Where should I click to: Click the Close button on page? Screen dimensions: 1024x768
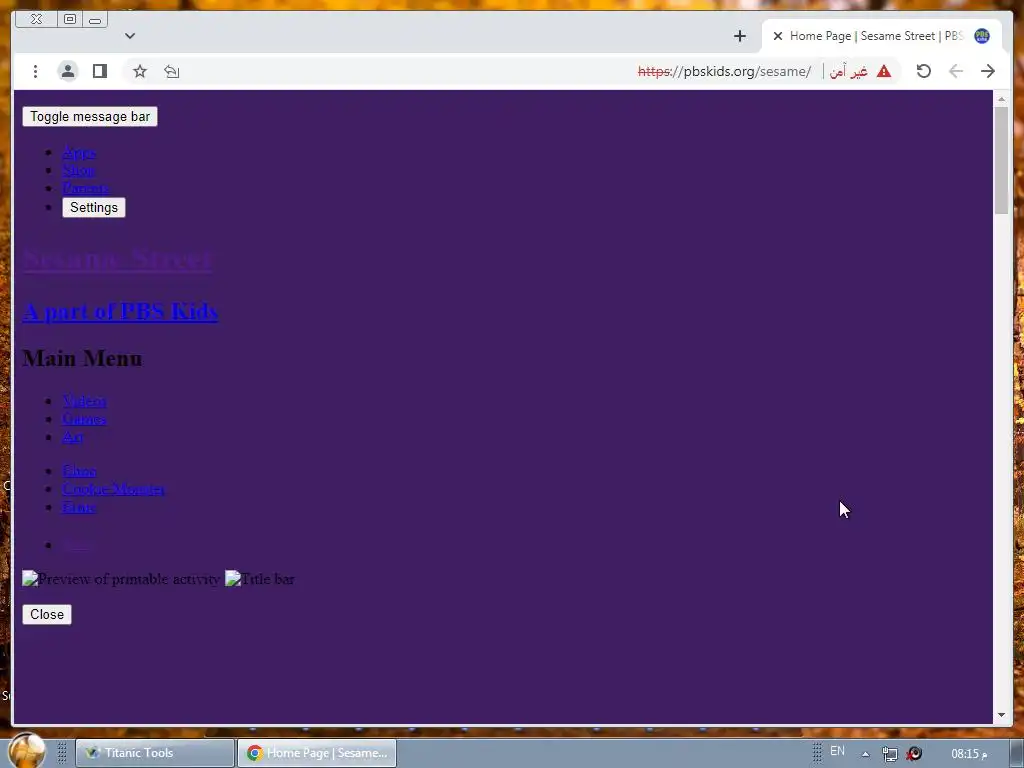pos(47,615)
